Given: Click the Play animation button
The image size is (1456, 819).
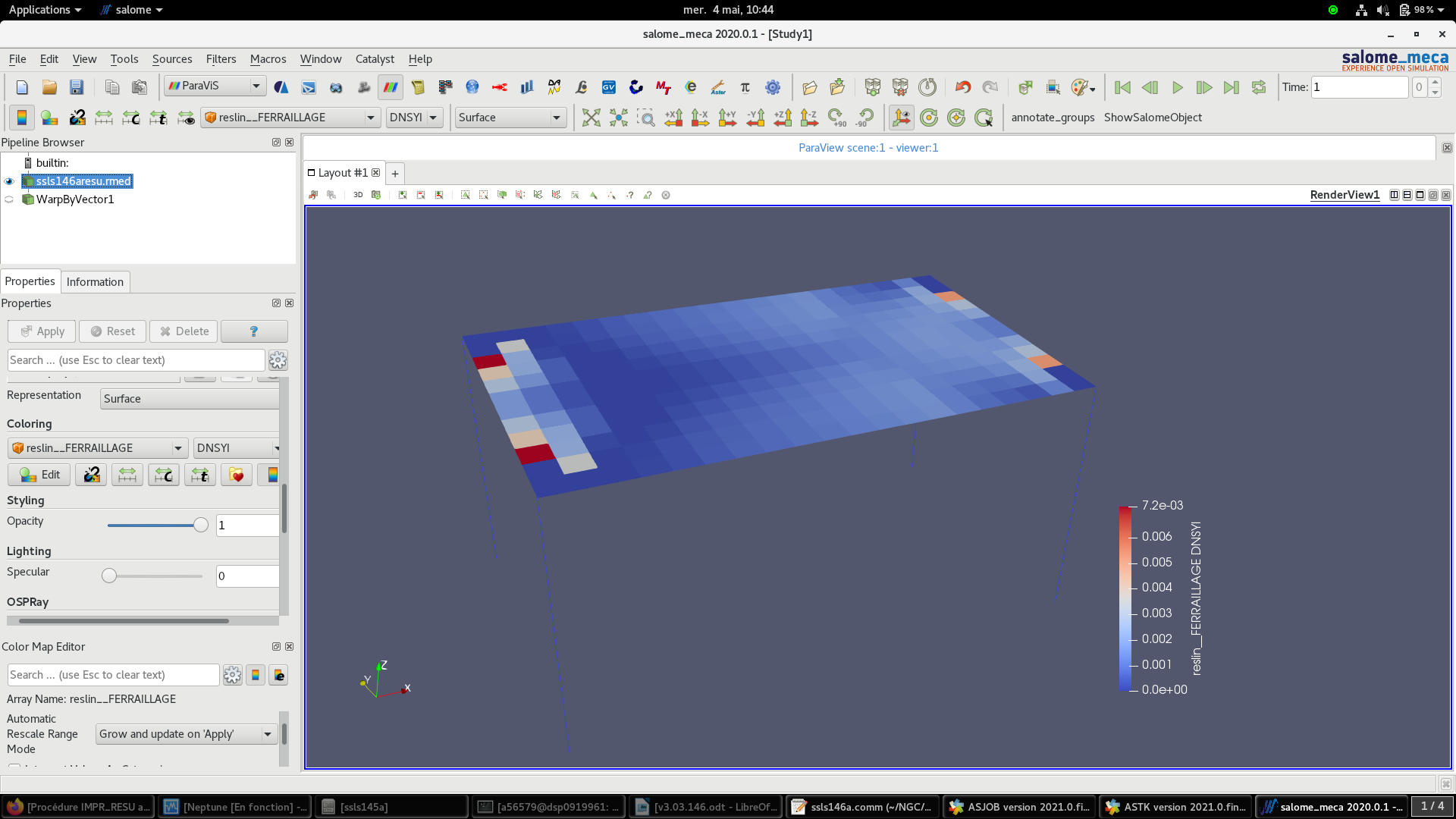Looking at the screenshot, I should [1177, 87].
